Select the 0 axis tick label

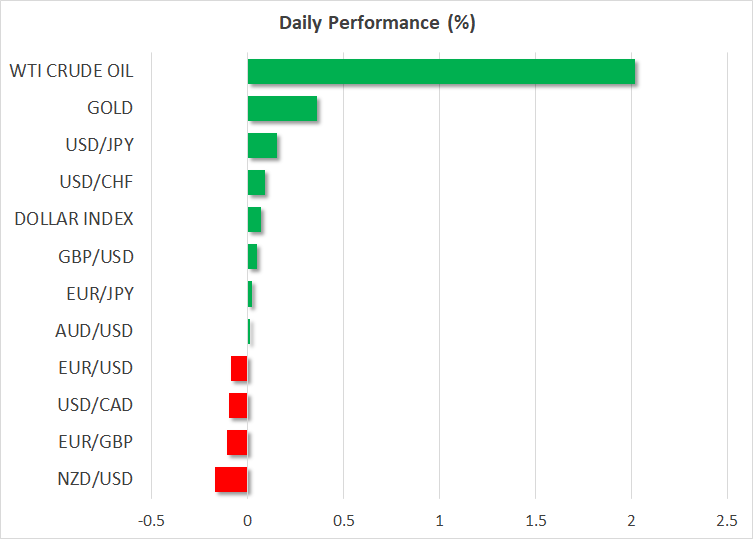click(x=247, y=522)
